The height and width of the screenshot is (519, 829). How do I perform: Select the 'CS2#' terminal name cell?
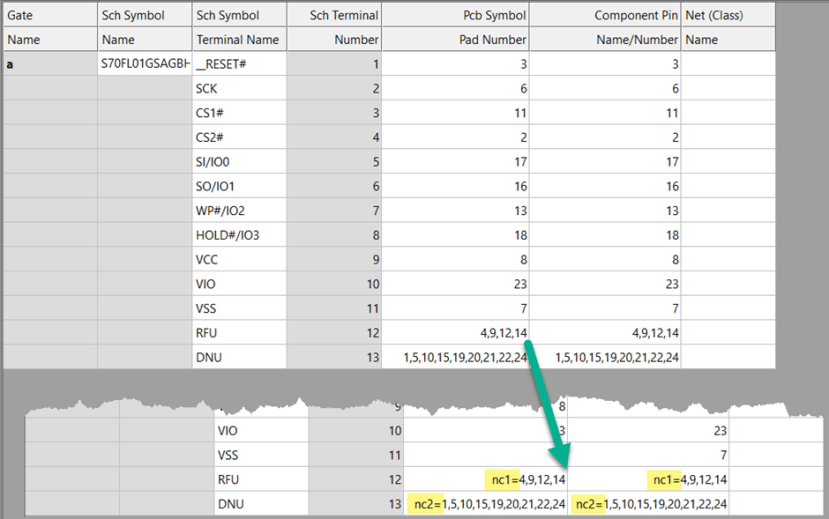(240, 137)
